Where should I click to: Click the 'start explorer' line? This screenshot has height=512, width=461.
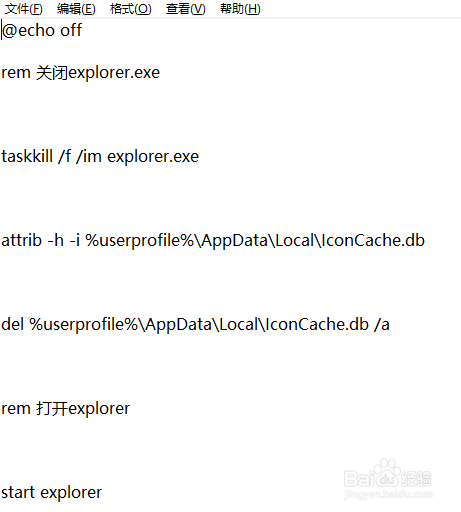[52, 493]
